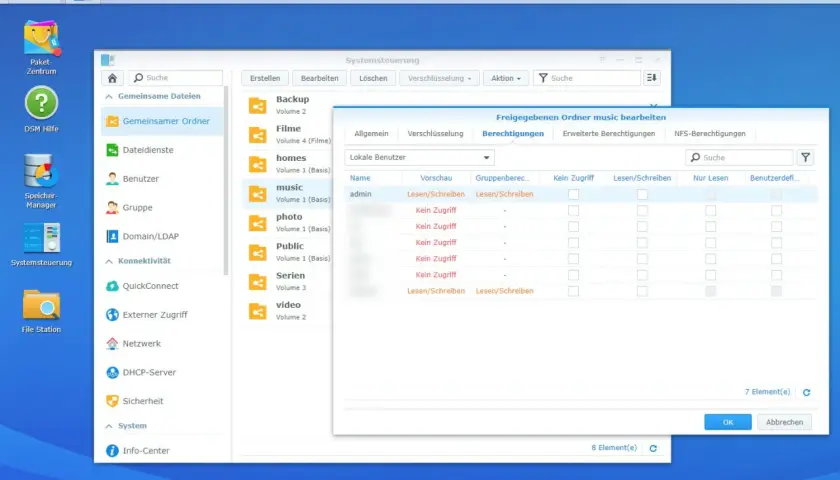Click the user search field in dialog
The height and width of the screenshot is (480, 840).
(739, 158)
